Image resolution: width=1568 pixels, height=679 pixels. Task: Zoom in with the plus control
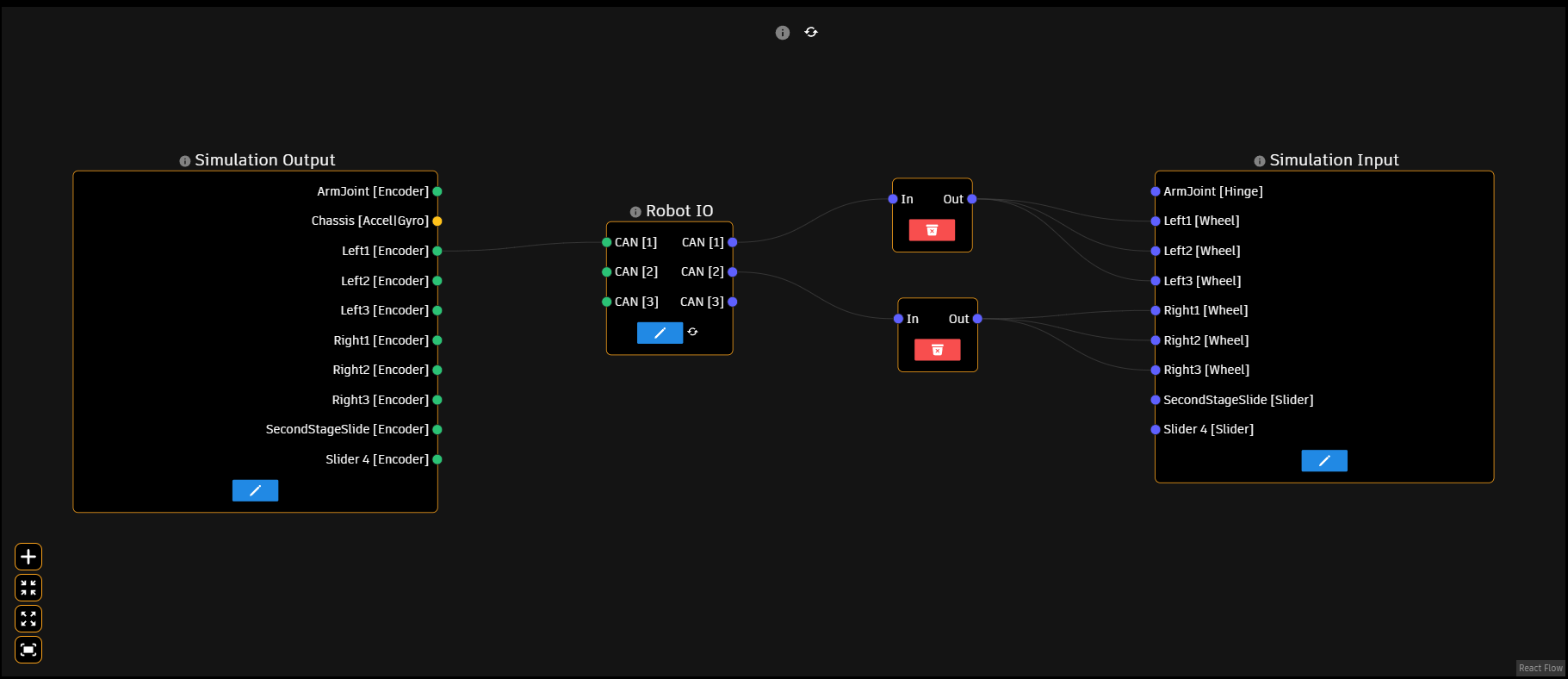point(28,557)
